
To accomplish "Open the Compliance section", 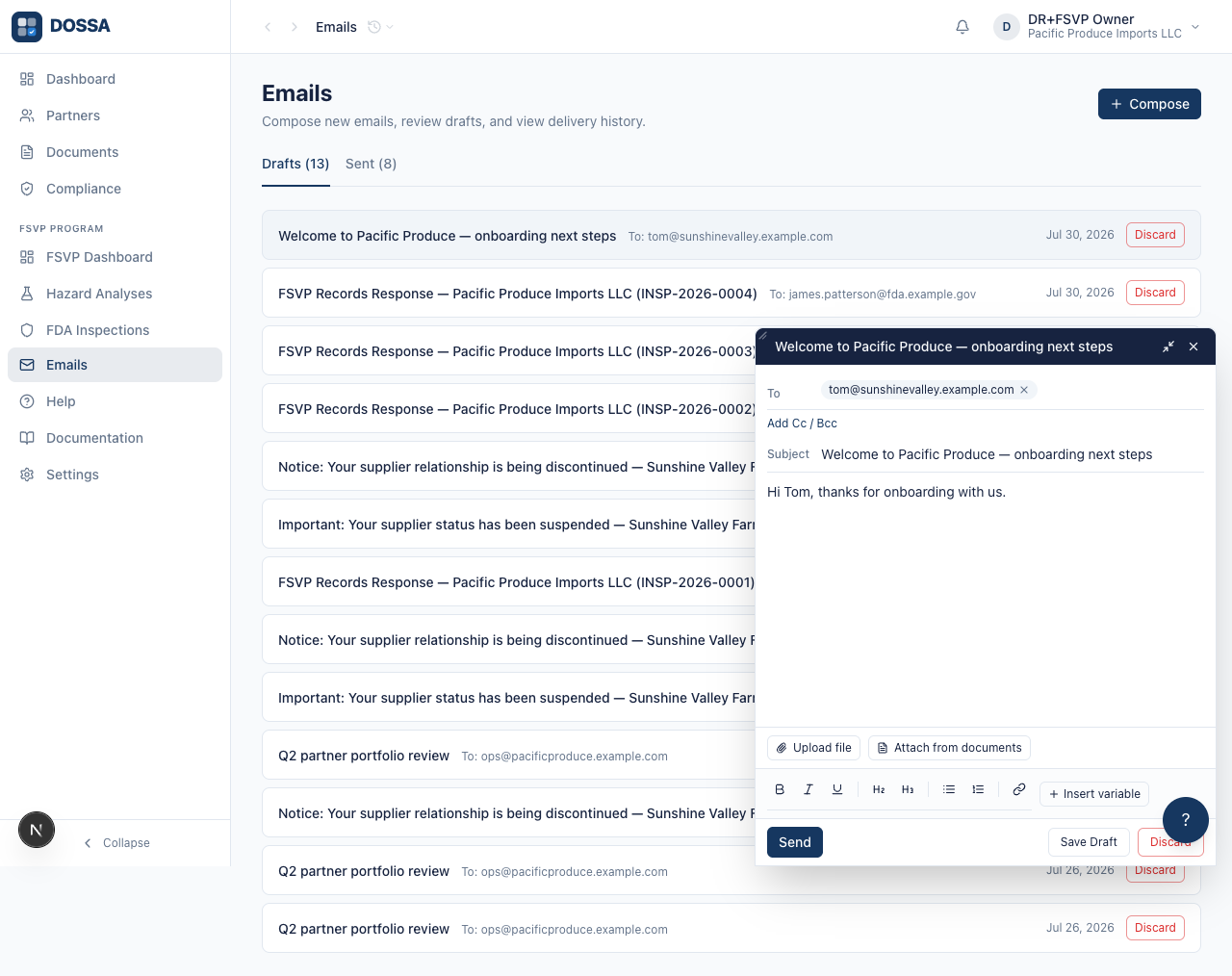I will click(115, 189).
